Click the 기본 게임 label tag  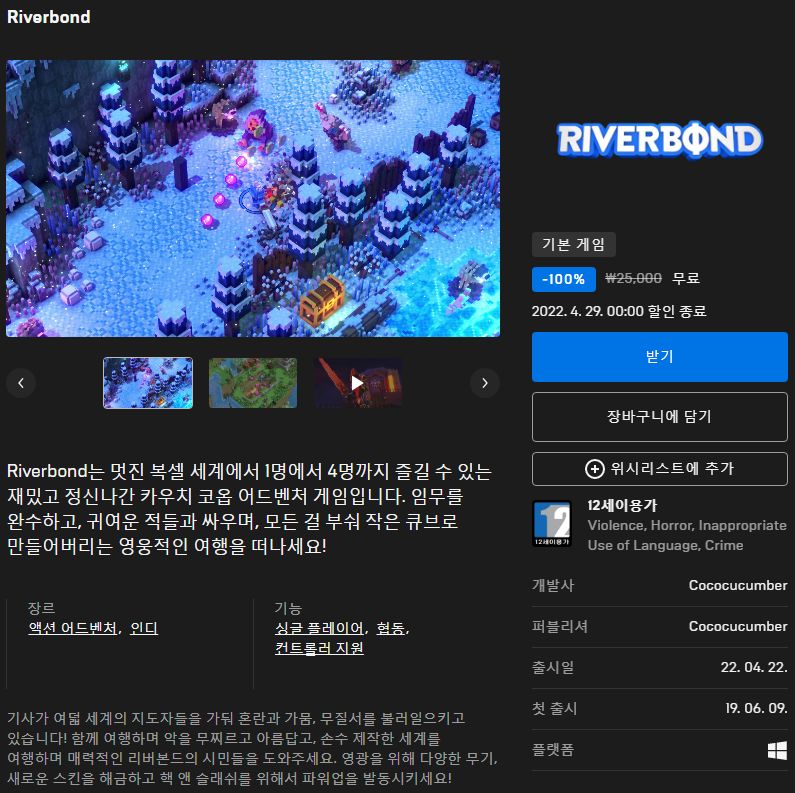click(573, 244)
